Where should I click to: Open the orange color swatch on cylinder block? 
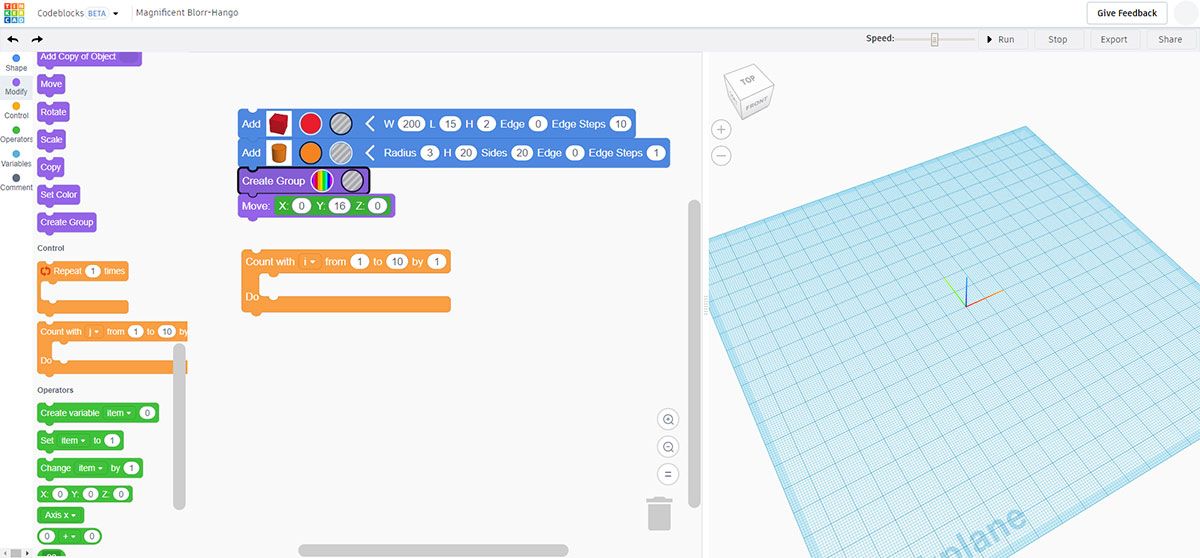[311, 153]
